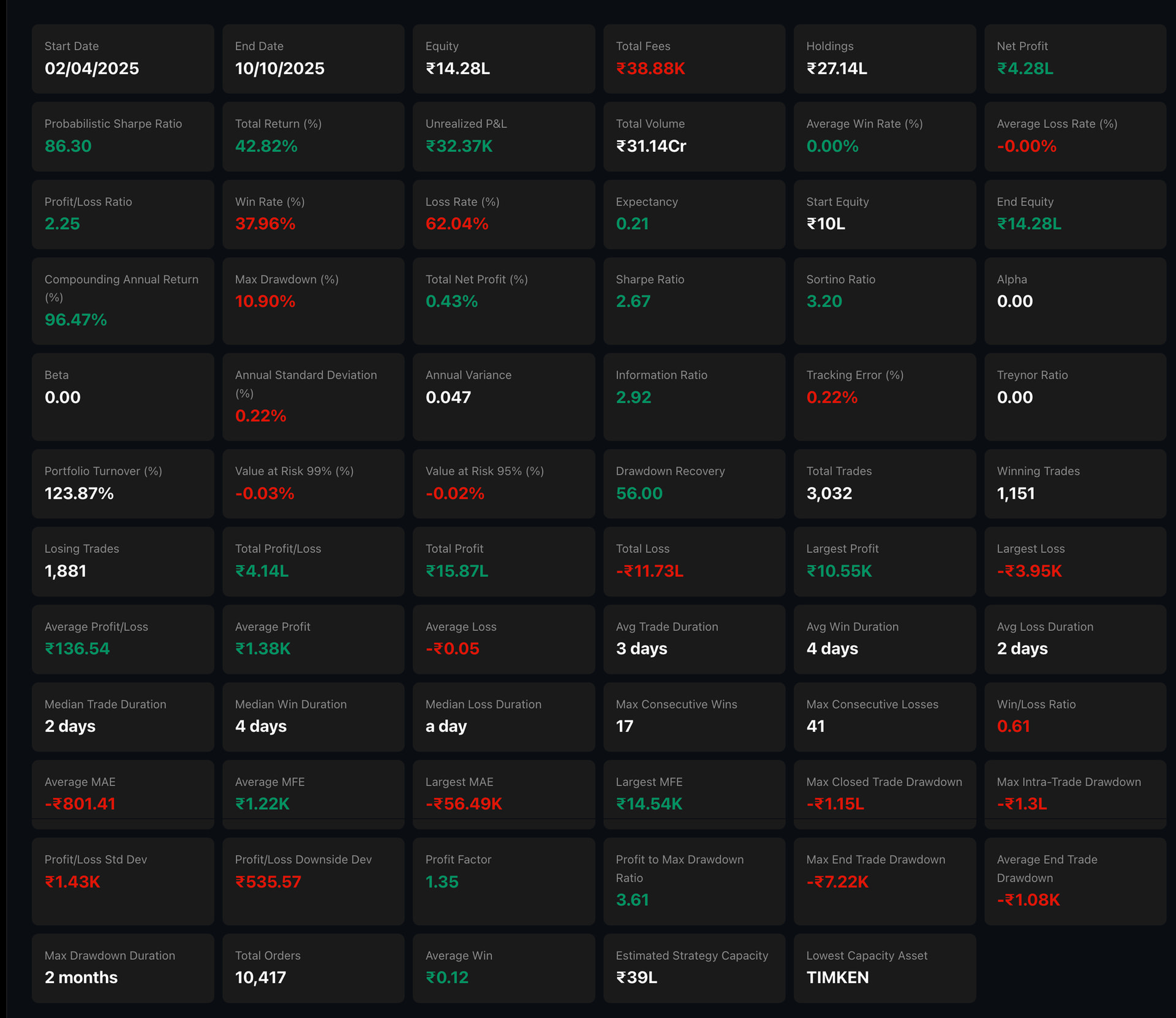Select the Total Trades 3,032 card

pyautogui.click(x=884, y=483)
